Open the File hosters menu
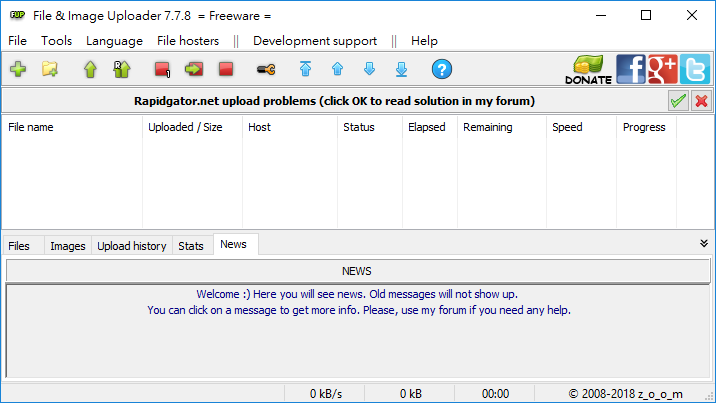716x403 pixels. (x=188, y=41)
